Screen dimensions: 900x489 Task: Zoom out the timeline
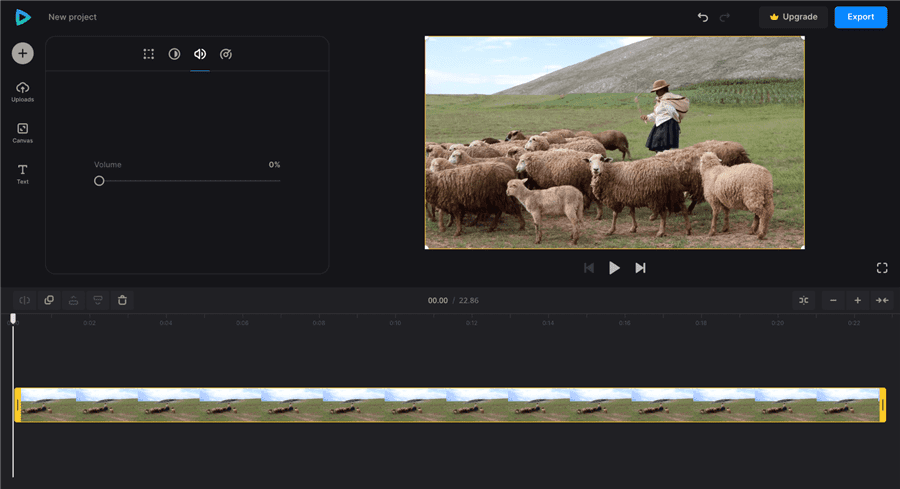click(833, 300)
